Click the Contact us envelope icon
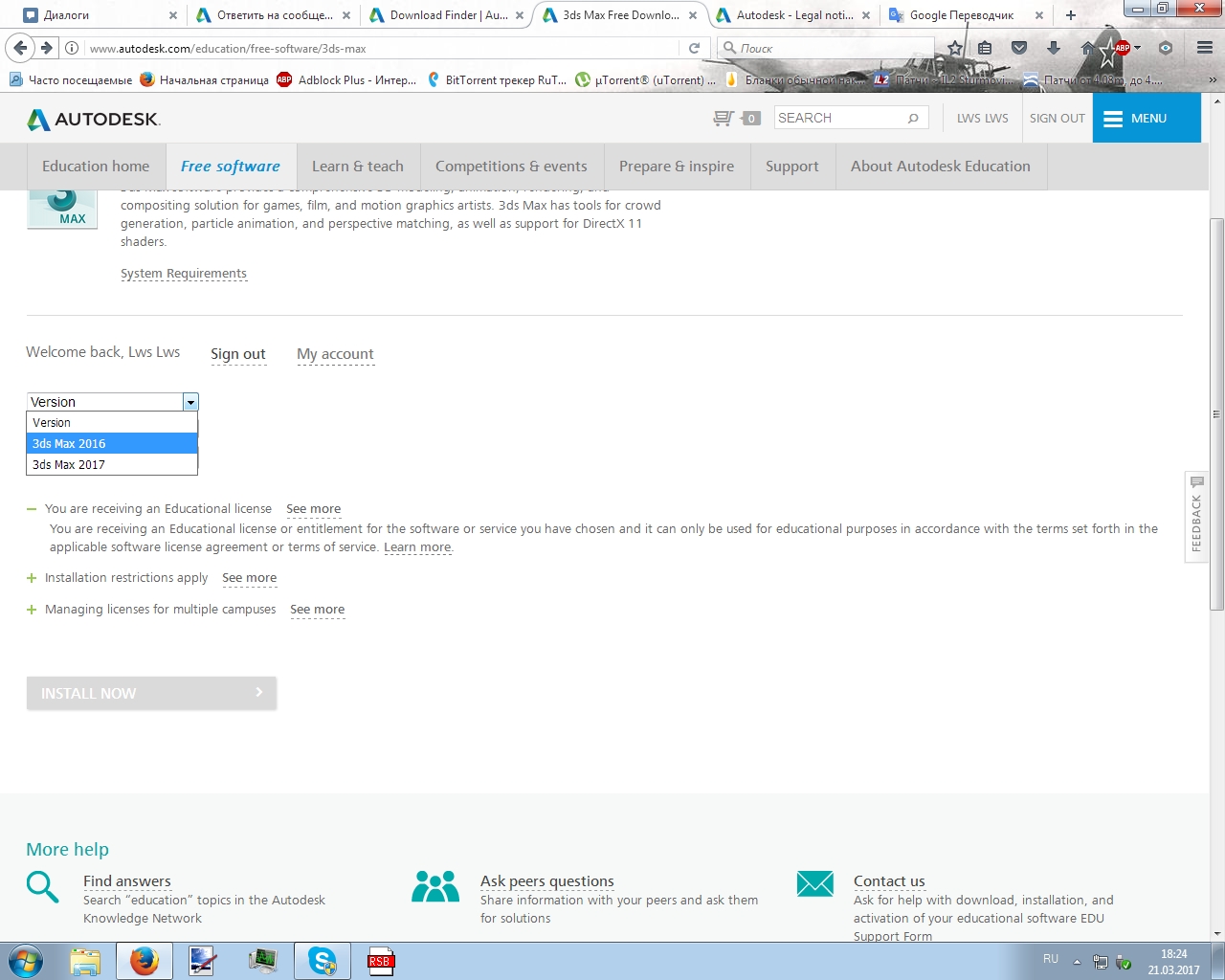 (x=815, y=883)
